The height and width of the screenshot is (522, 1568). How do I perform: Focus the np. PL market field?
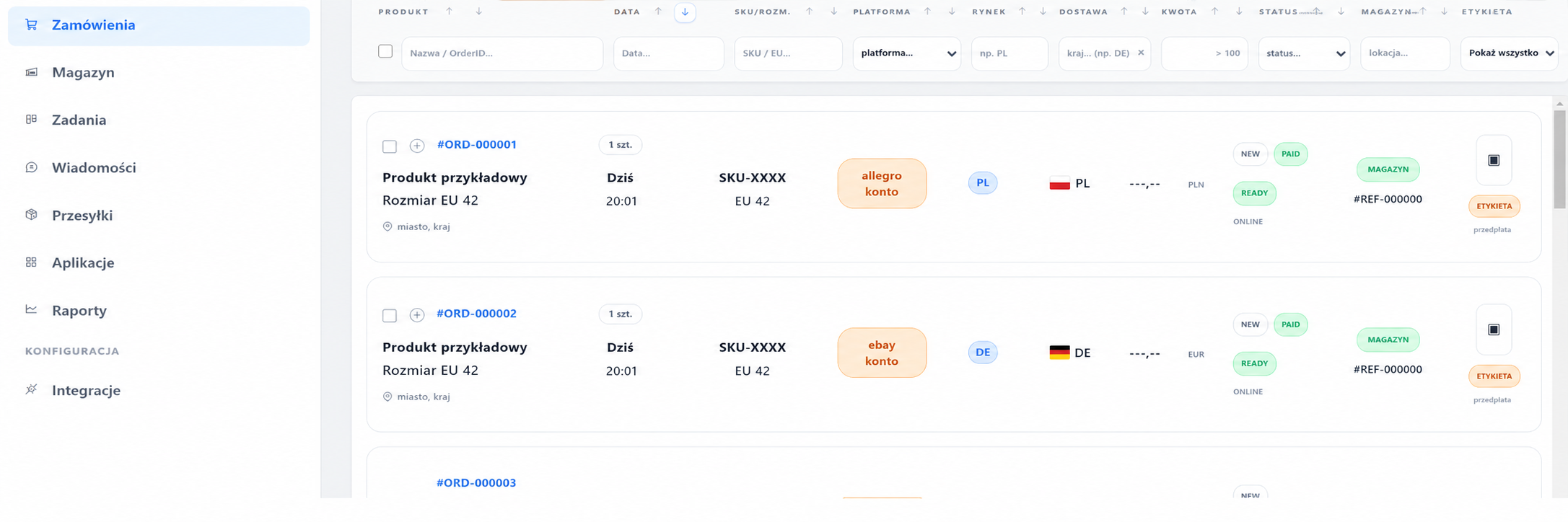(x=1009, y=53)
